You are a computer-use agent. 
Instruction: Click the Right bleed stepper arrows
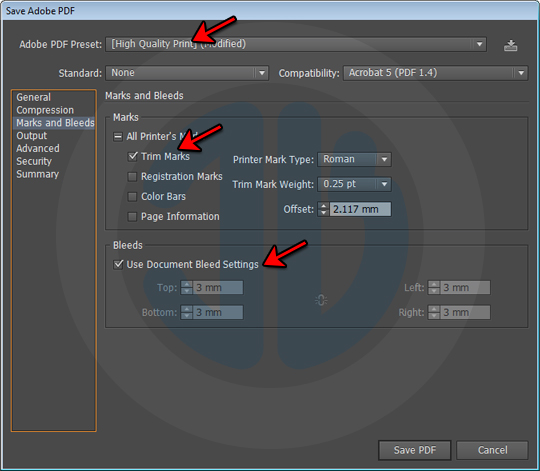pos(434,312)
